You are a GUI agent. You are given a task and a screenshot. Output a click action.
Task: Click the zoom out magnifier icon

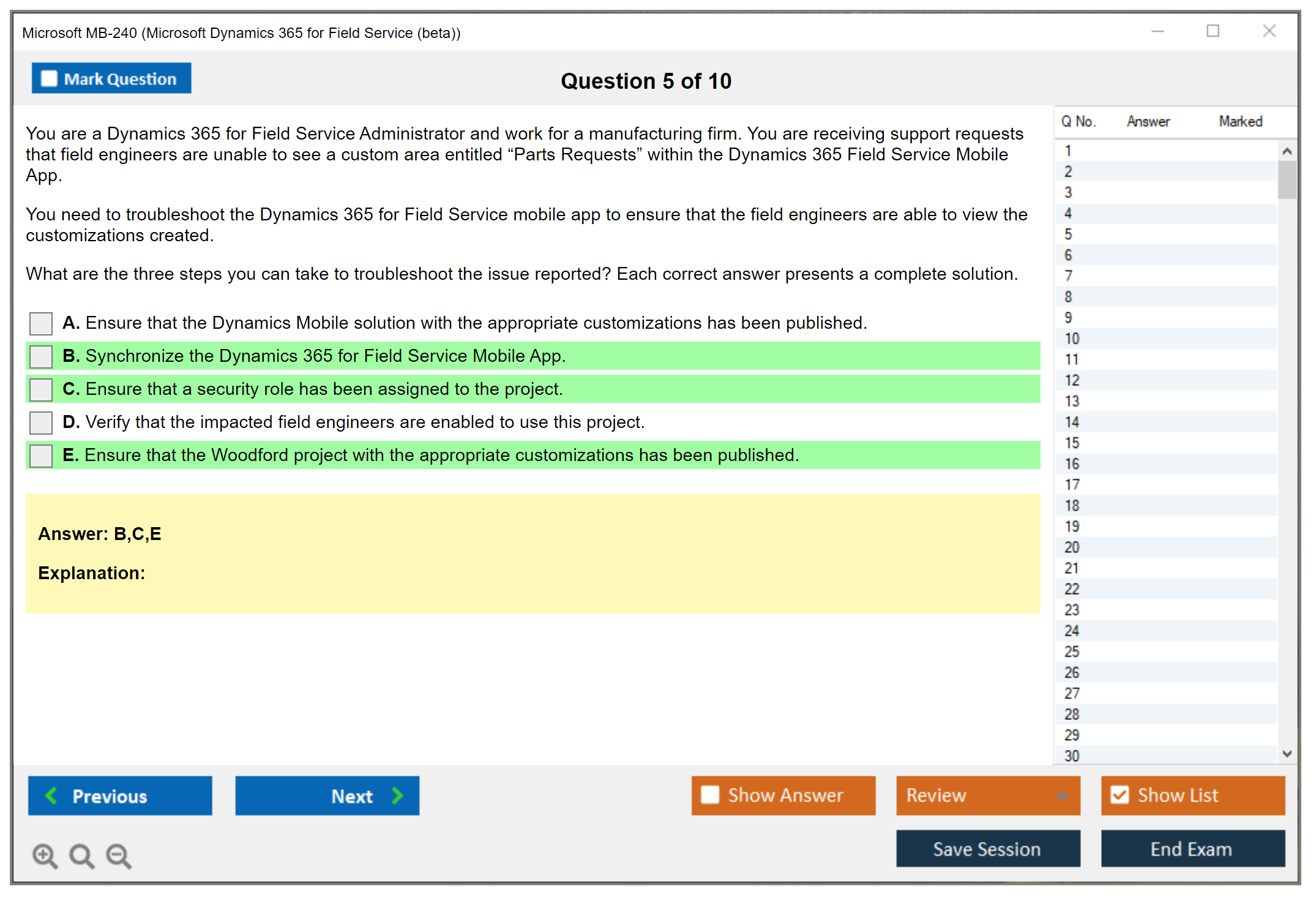[119, 855]
